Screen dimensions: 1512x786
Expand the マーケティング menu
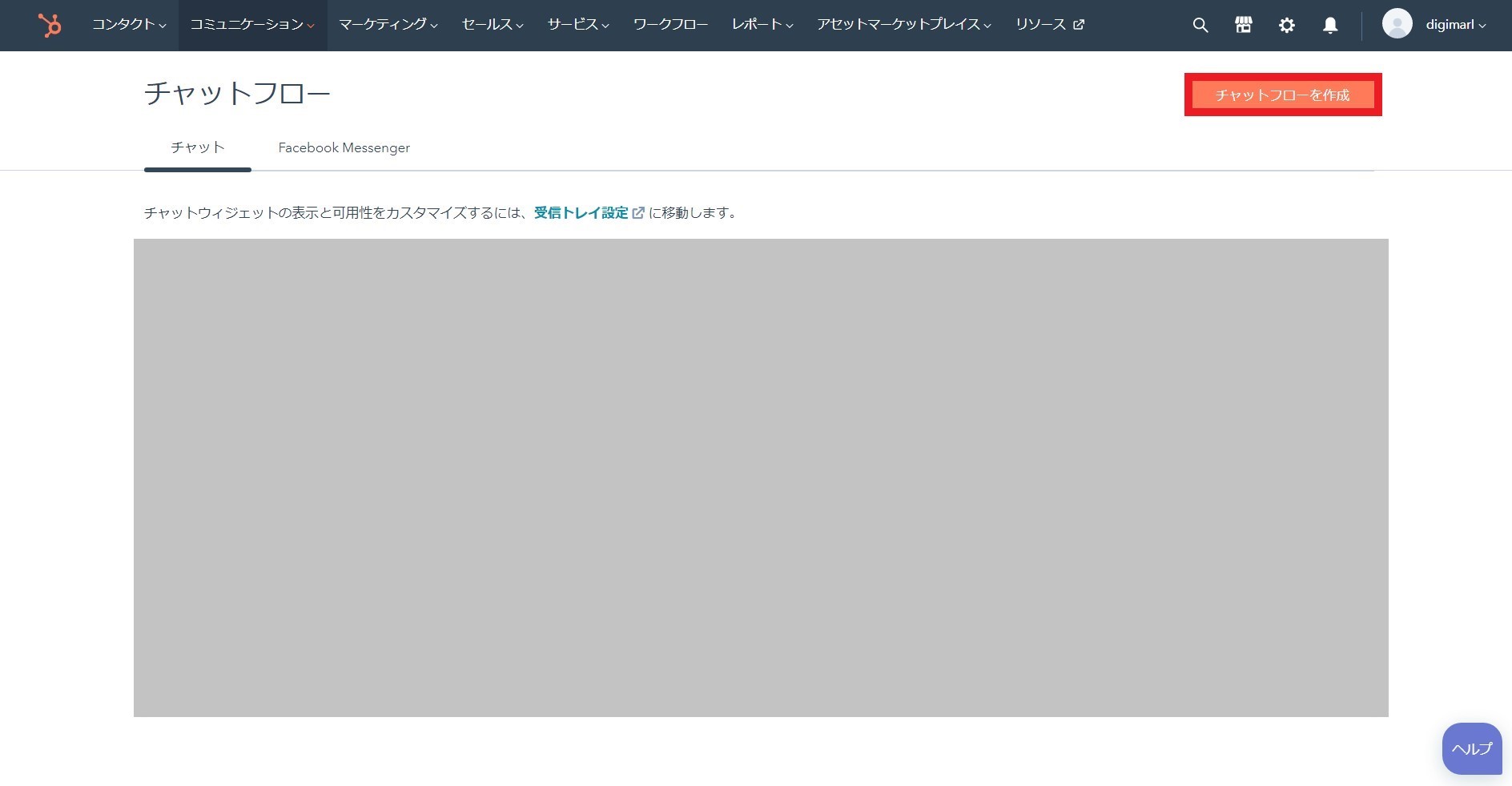click(x=388, y=25)
